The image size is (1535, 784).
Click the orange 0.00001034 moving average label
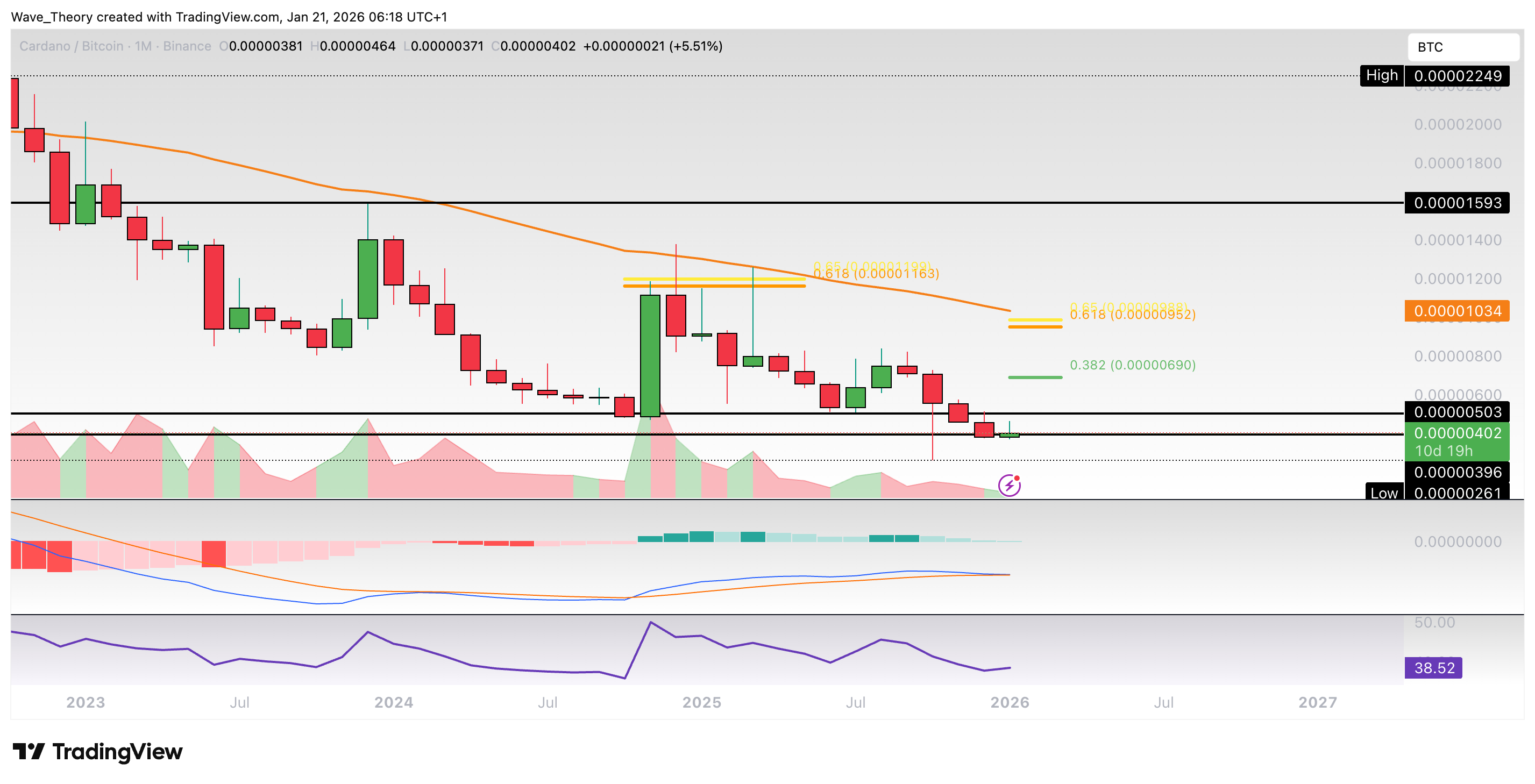1456,311
